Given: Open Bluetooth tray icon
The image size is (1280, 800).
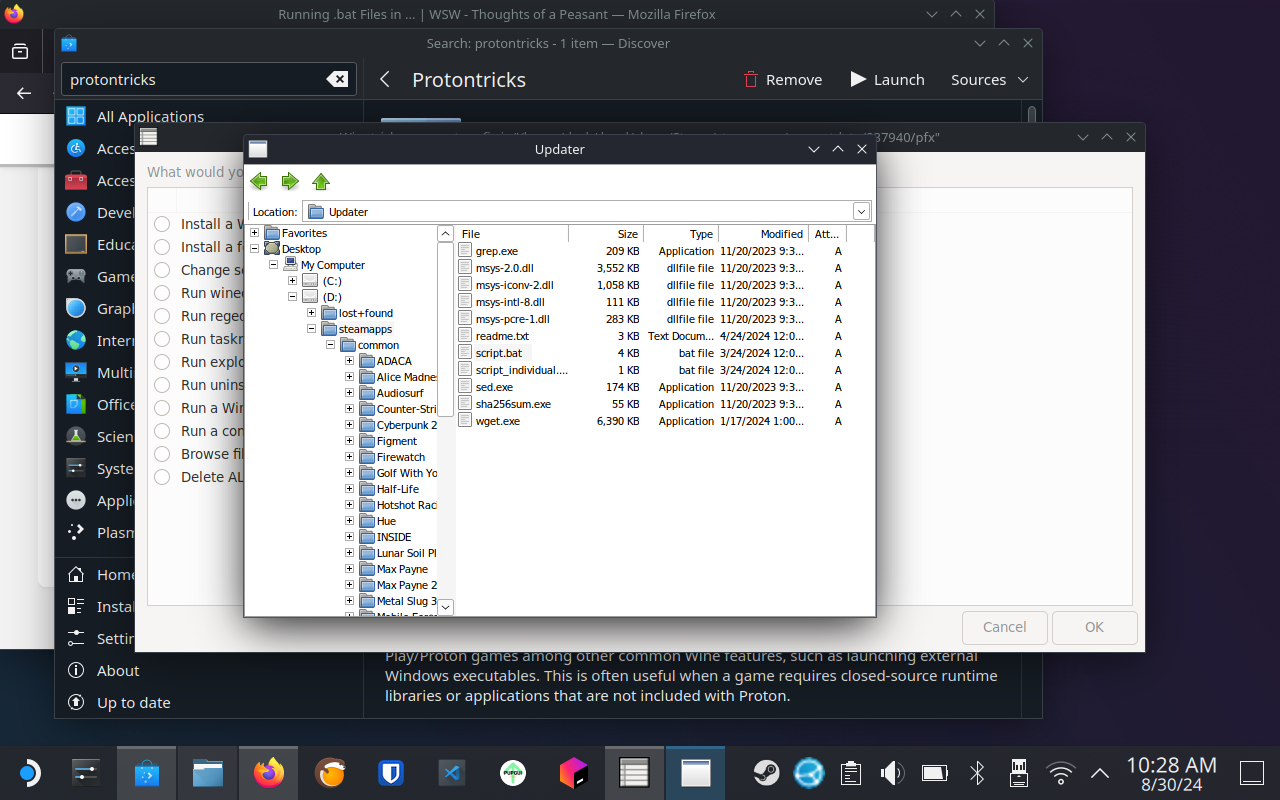Looking at the screenshot, I should [977, 772].
